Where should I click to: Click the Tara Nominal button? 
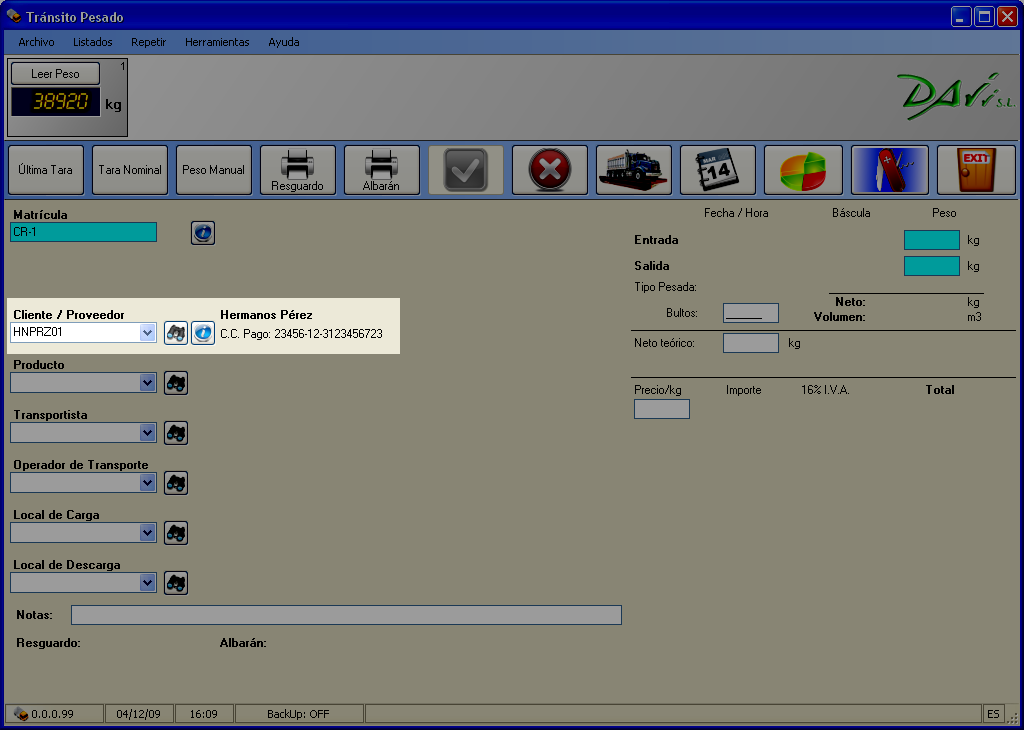pyautogui.click(x=130, y=170)
